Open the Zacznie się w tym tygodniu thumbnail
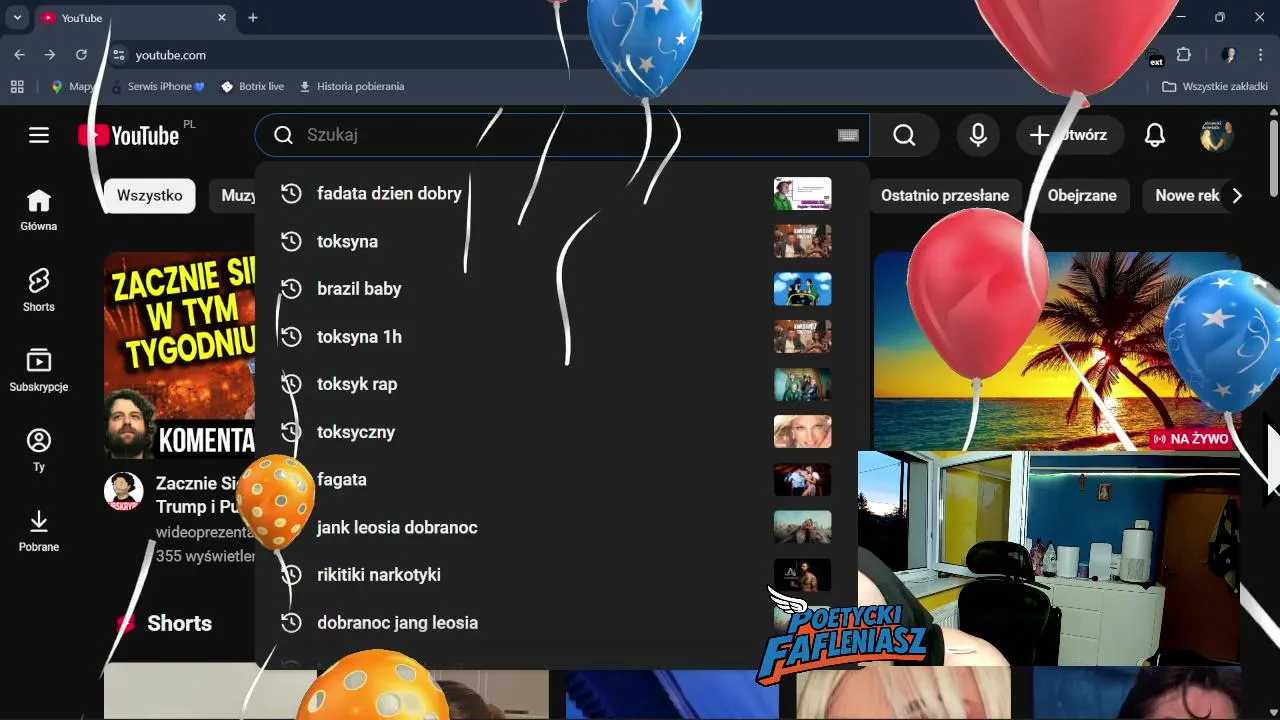The image size is (1280, 720). (180, 355)
